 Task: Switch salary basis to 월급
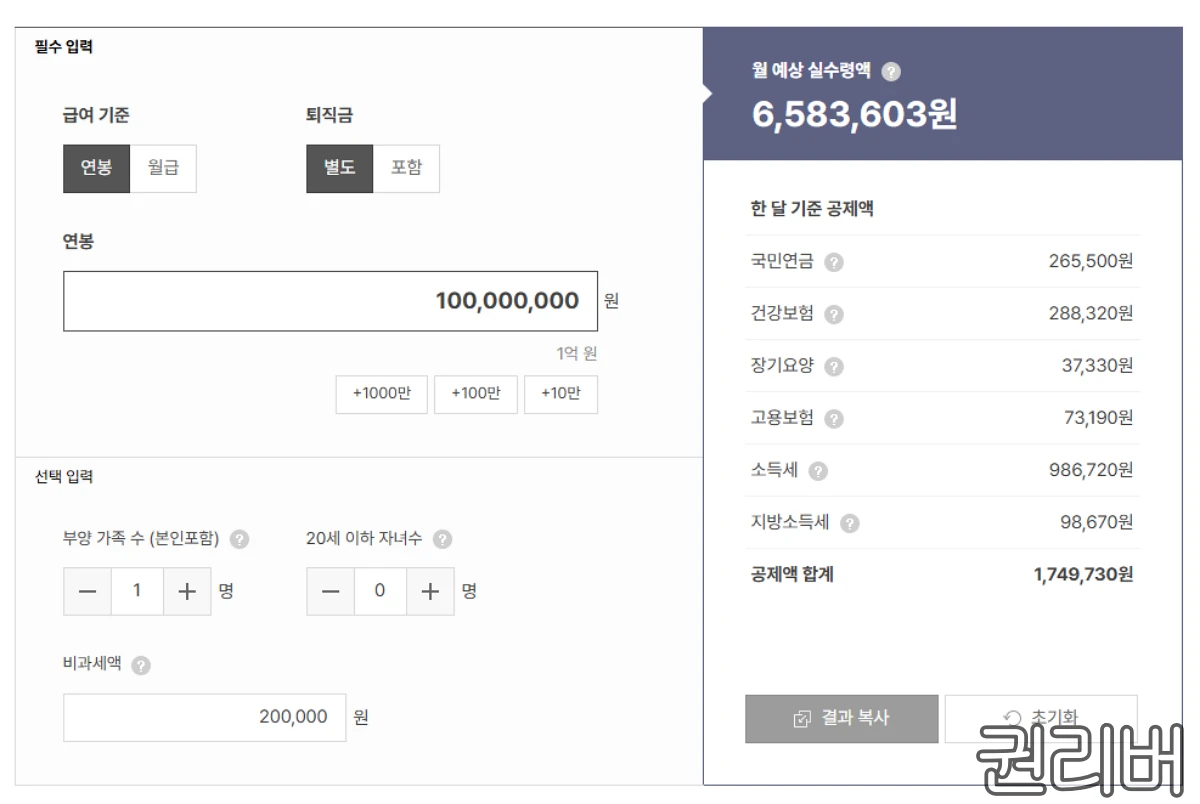(163, 168)
